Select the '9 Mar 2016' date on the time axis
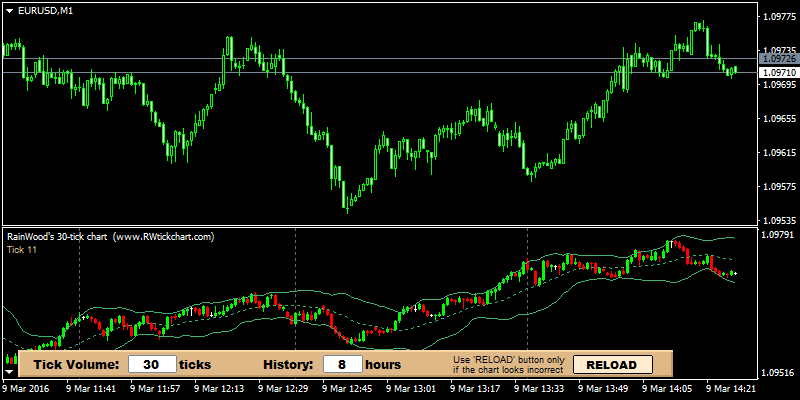 (26, 388)
